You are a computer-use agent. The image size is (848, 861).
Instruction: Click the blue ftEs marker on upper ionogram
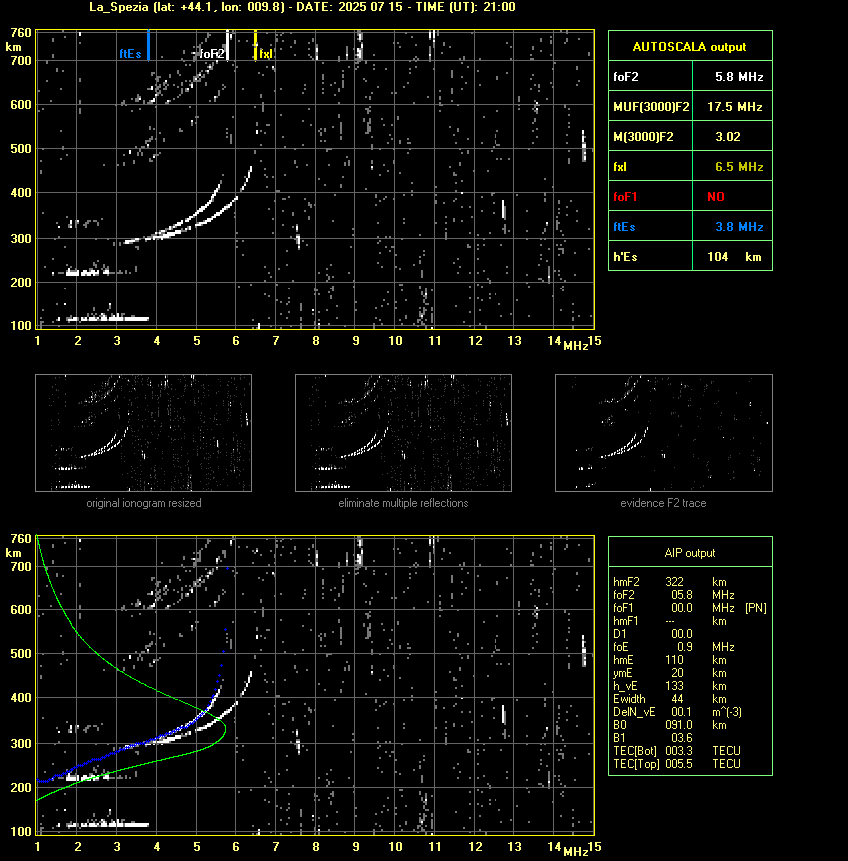pyautogui.click(x=148, y=45)
